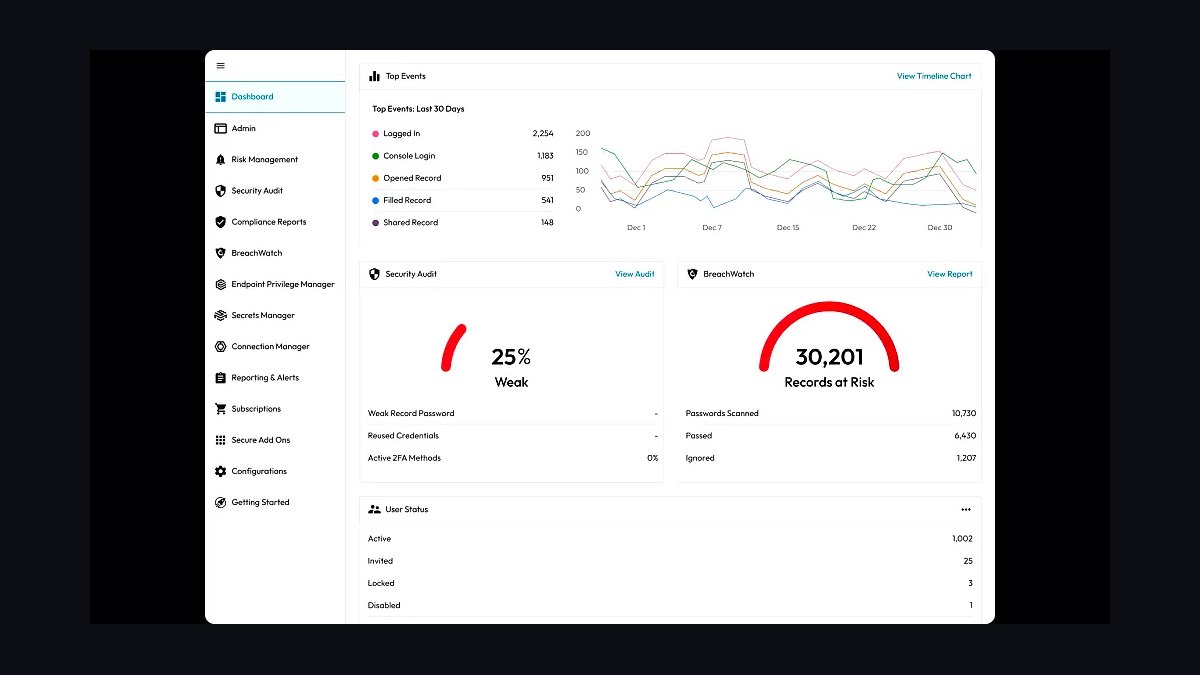1200x675 pixels.
Task: Click the Admin panel icon
Action: (221, 128)
